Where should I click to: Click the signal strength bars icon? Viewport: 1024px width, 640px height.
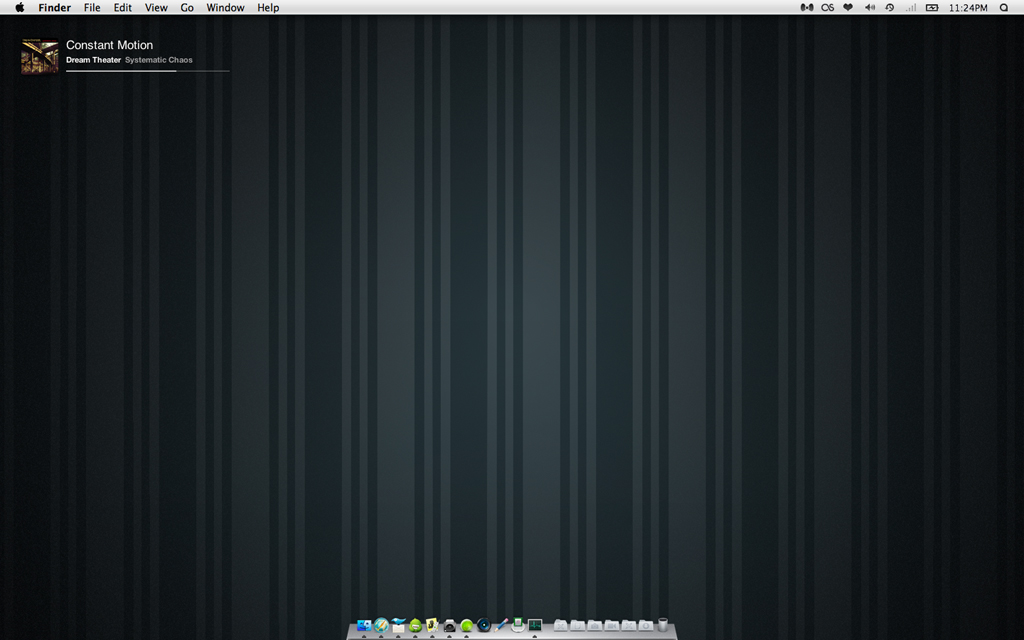coord(910,8)
